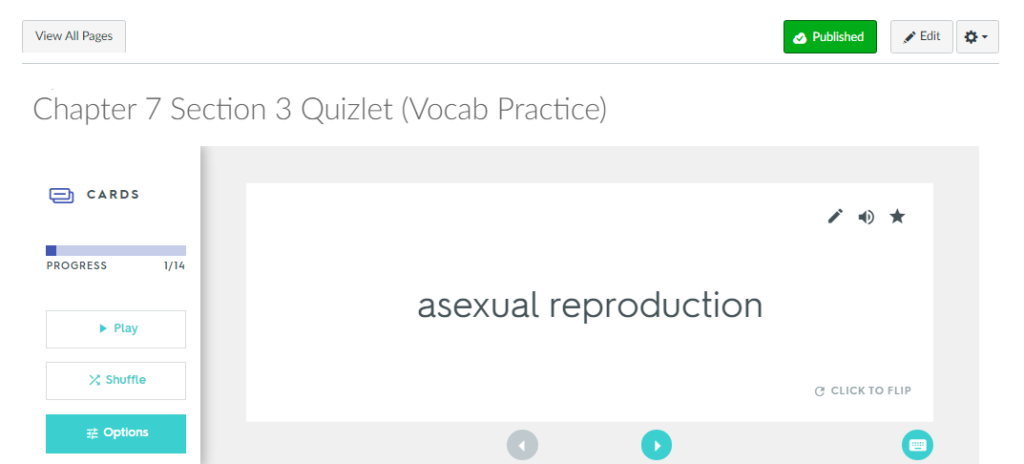Toggle the green Published status button
Viewport: 1024px width, 464px height.
(x=830, y=37)
